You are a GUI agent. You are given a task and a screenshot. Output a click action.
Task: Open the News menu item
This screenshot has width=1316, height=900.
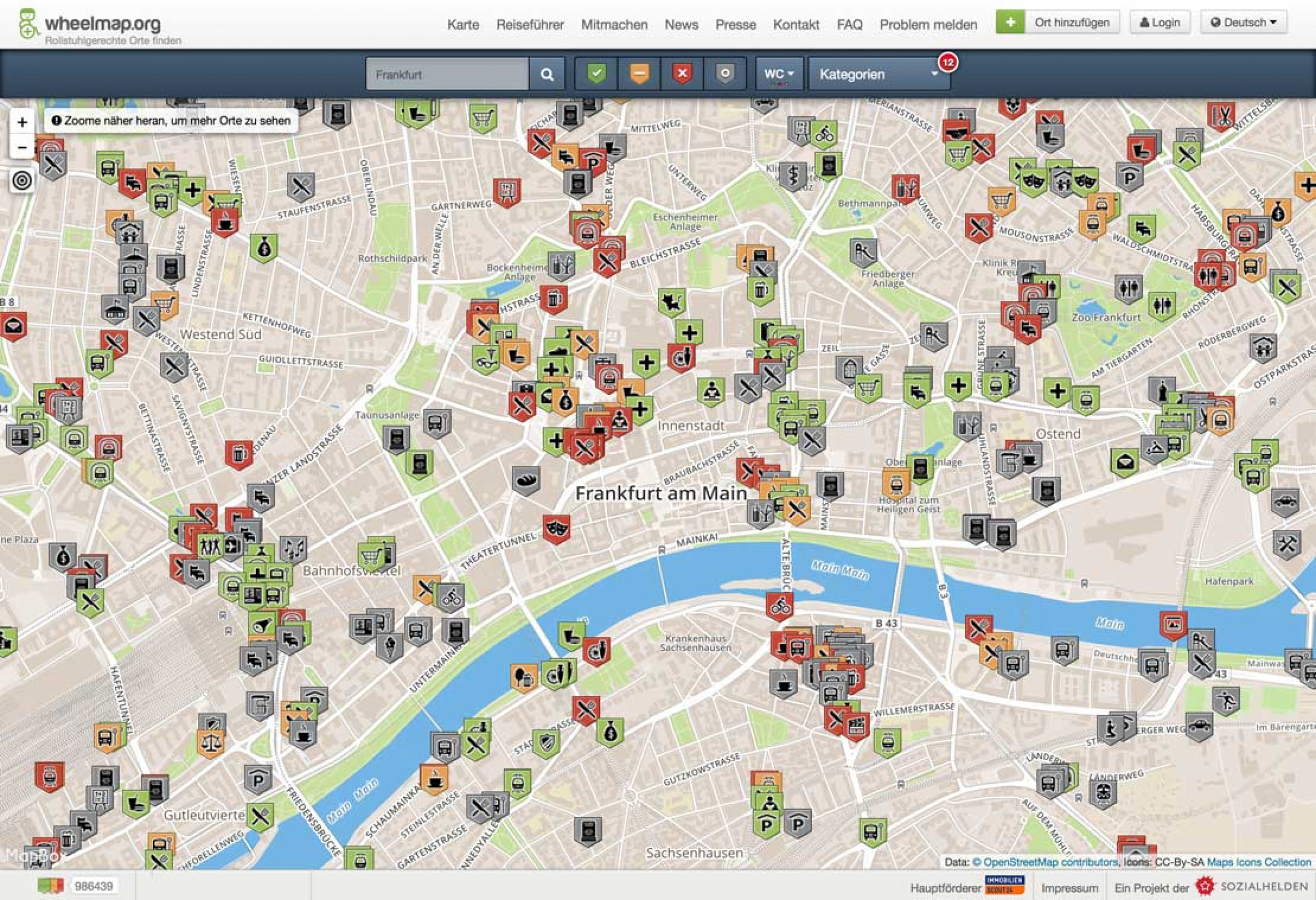coord(681,24)
